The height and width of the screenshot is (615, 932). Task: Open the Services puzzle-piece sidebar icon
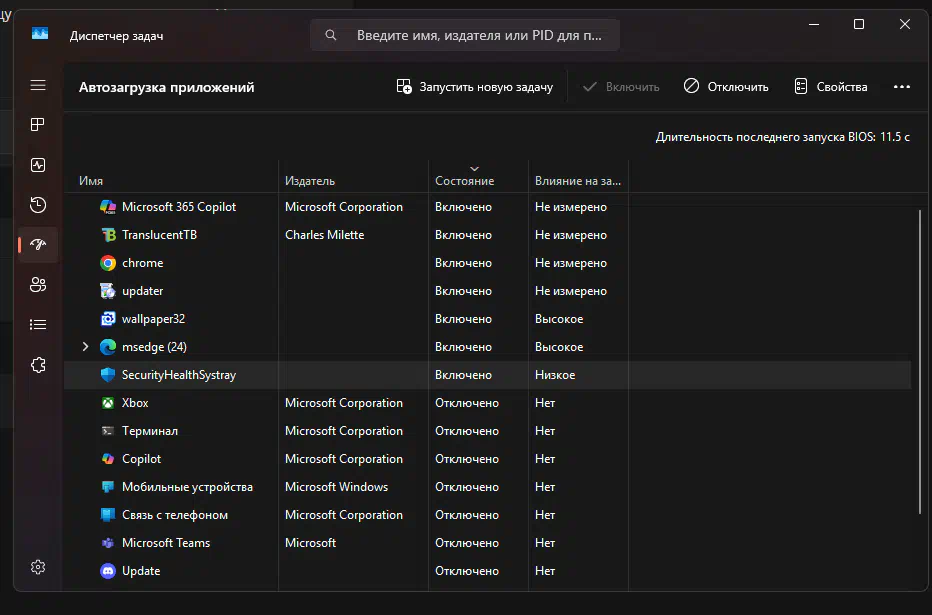coord(38,365)
